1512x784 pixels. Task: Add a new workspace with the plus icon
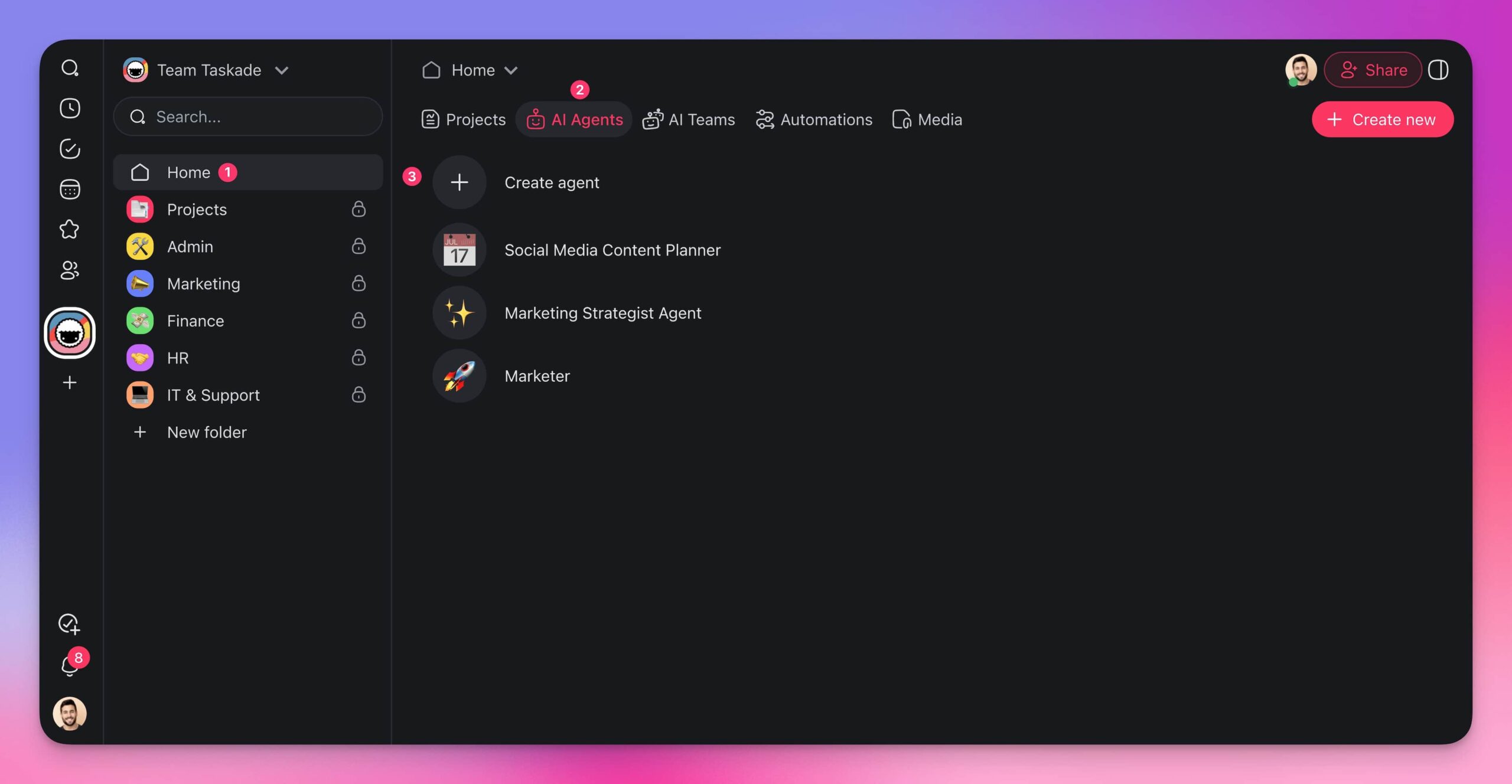coord(70,382)
